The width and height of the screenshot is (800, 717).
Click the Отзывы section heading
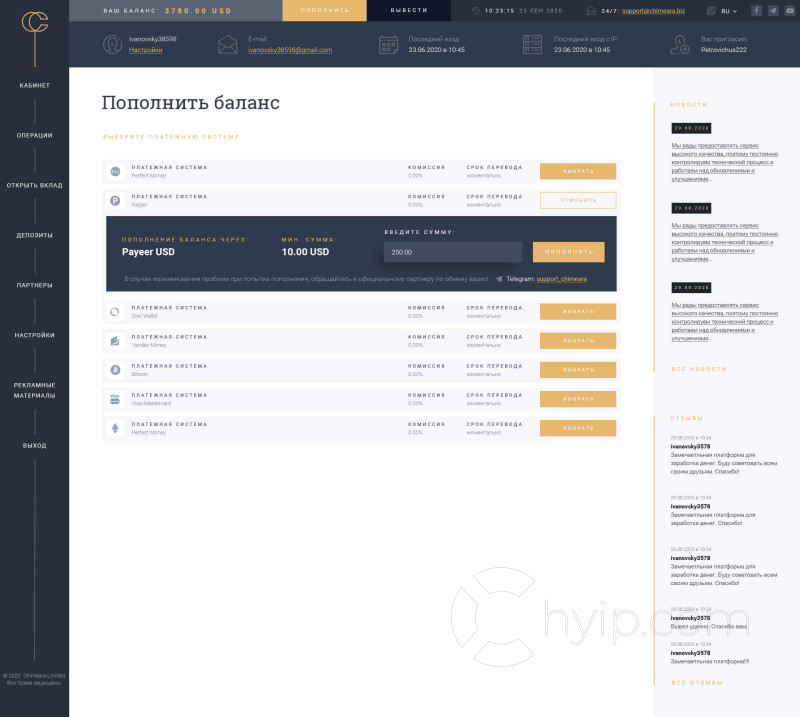[687, 418]
